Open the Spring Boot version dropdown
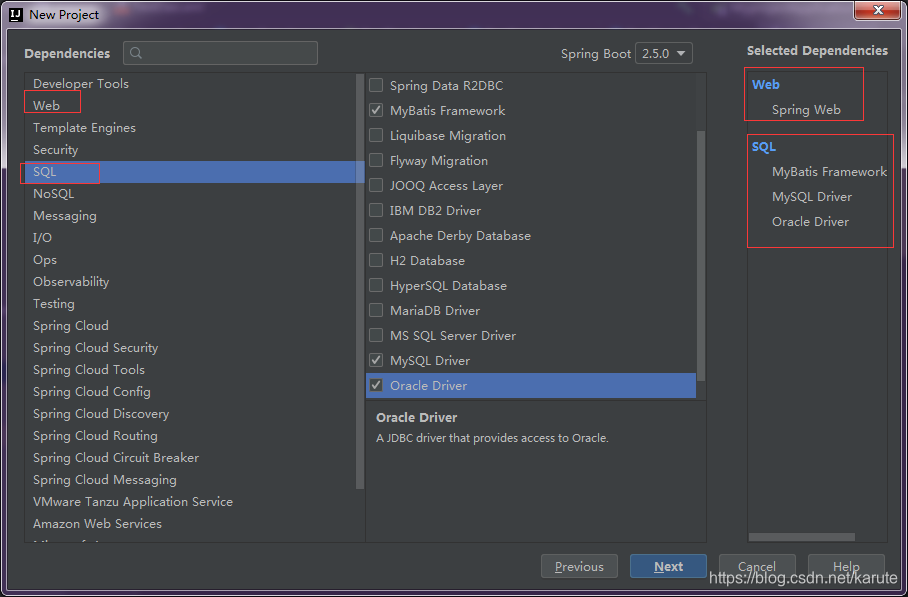The height and width of the screenshot is (597, 908). pos(664,53)
